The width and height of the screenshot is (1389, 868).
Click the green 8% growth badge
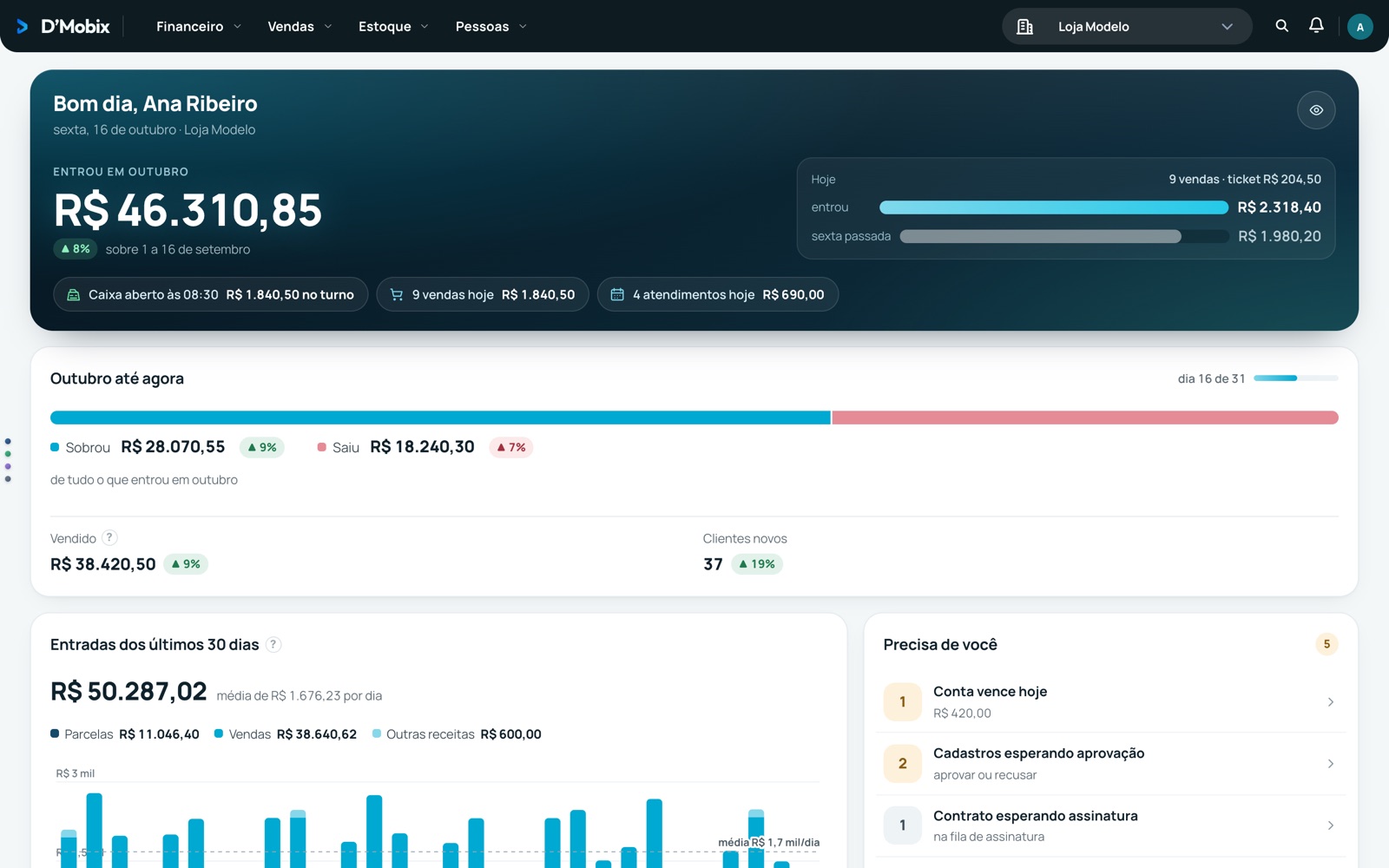click(76, 249)
